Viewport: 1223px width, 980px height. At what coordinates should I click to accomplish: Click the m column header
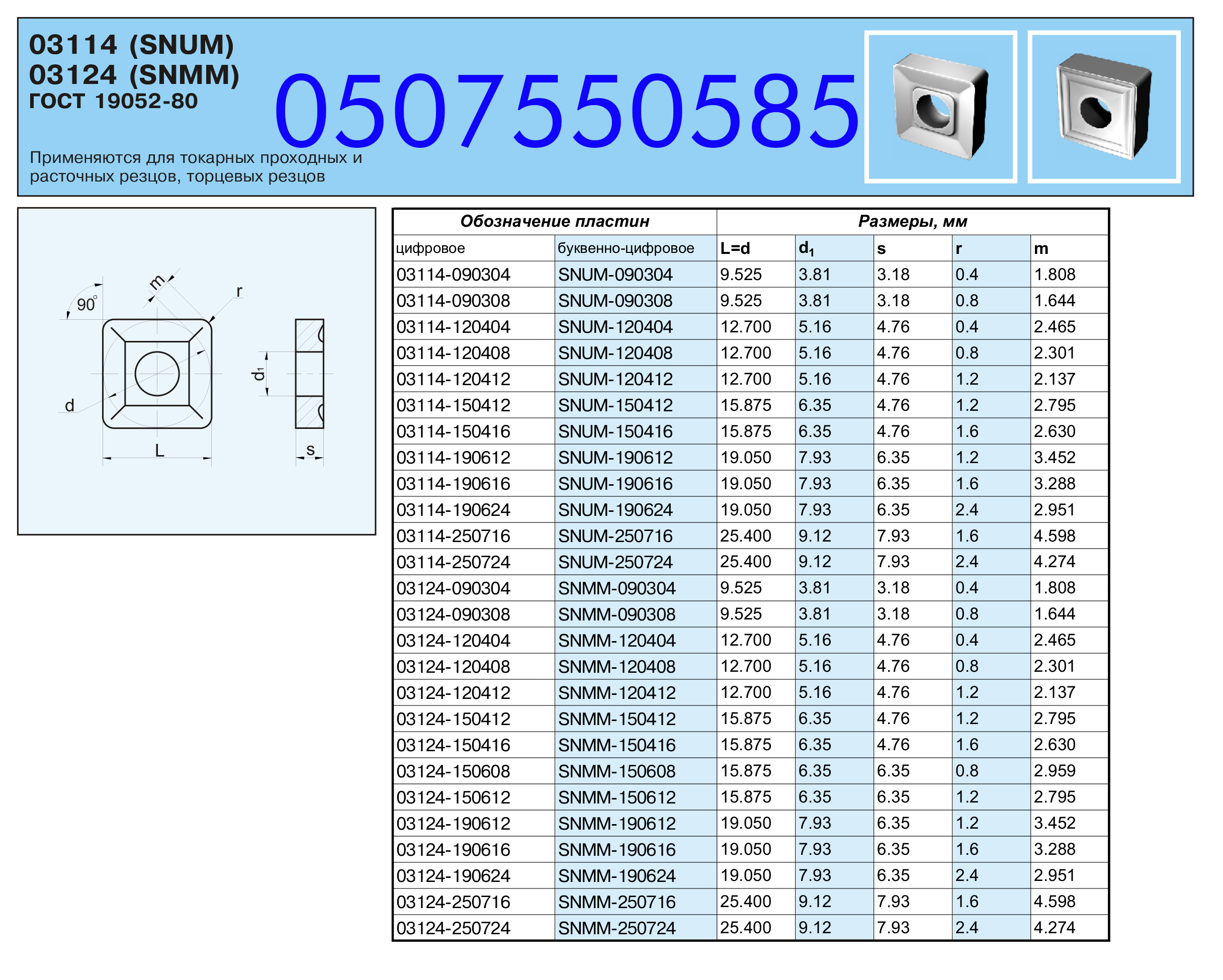tap(1040, 248)
